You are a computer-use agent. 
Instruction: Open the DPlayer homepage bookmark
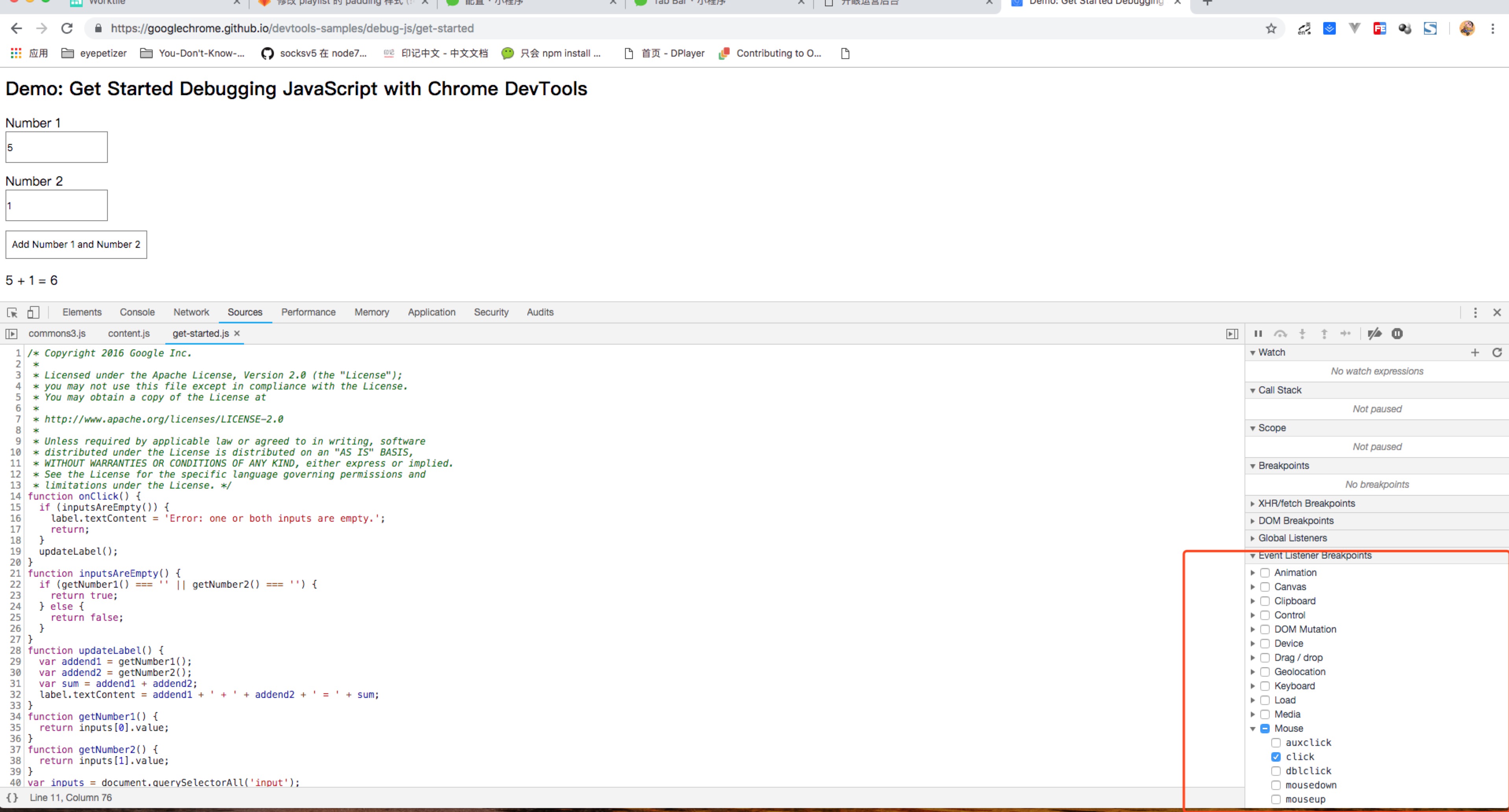click(664, 53)
